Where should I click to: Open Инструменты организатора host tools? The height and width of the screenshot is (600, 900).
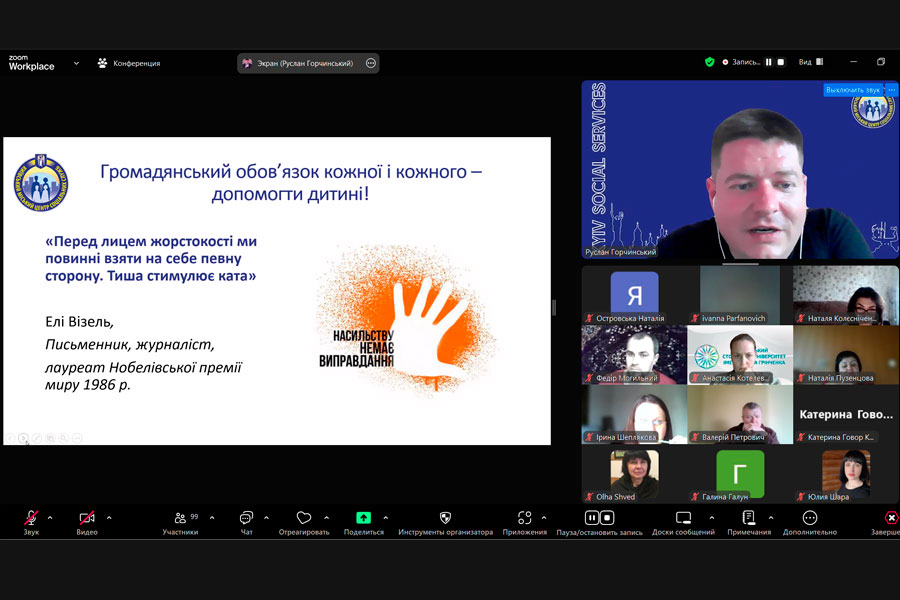(x=445, y=522)
